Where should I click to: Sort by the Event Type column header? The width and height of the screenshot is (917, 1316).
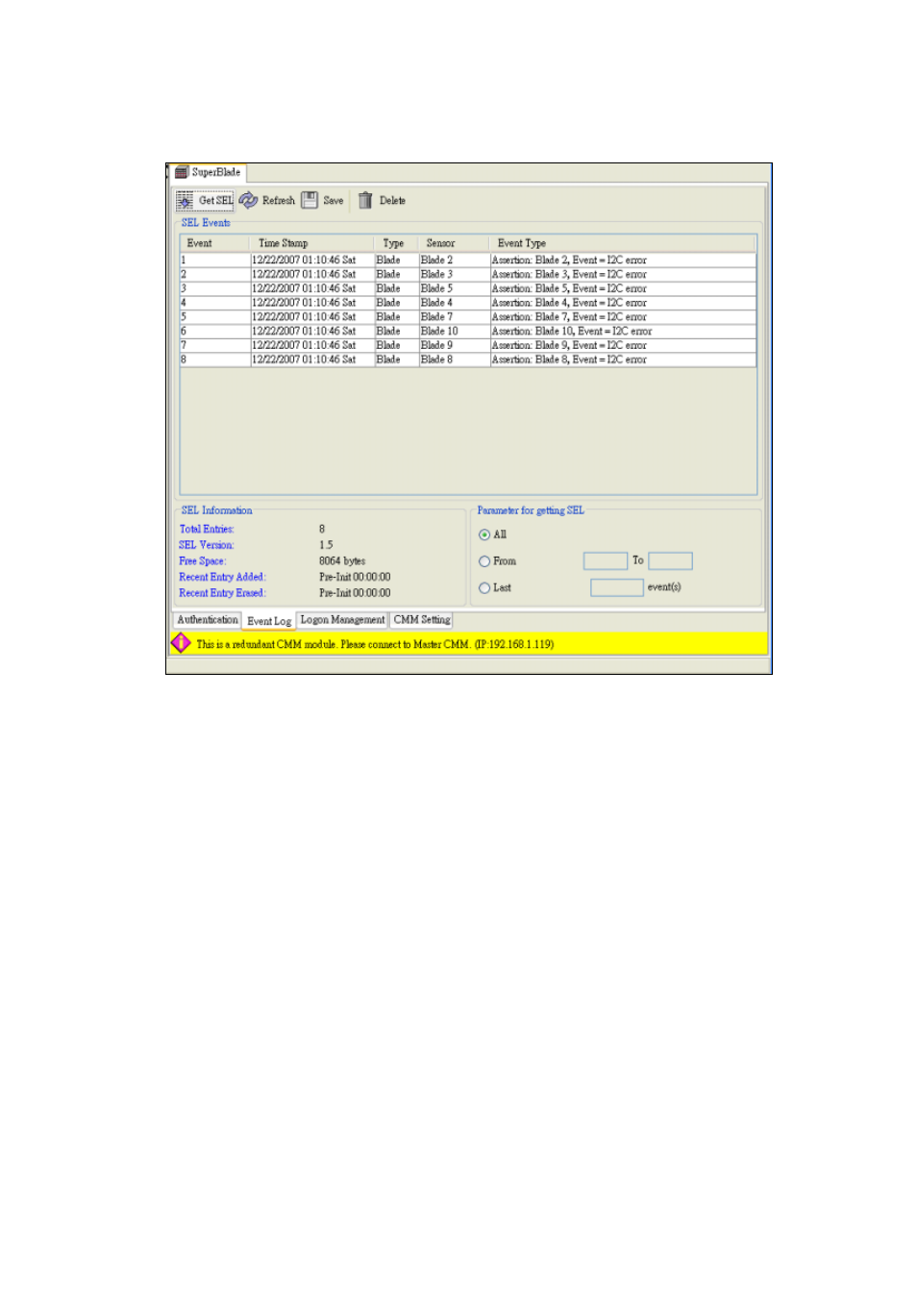[622, 243]
